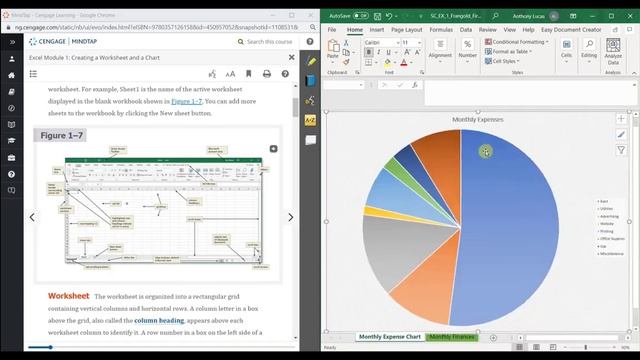Click the Borders icon in Font group

[x=369, y=62]
